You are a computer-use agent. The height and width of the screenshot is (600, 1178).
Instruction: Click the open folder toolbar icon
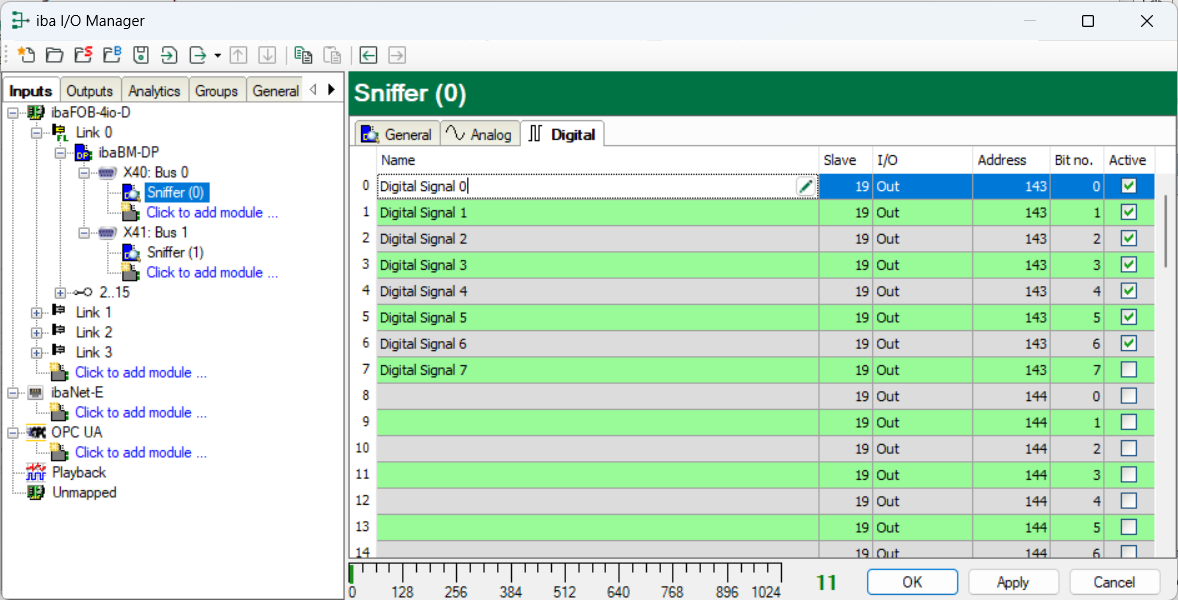54,55
